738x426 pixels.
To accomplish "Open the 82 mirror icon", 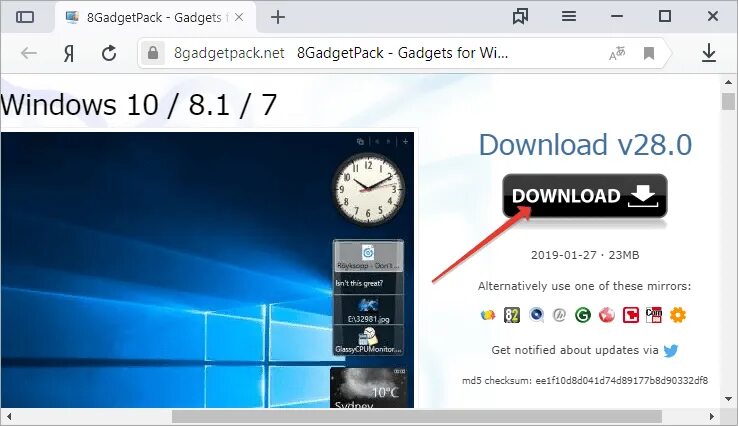I will click(512, 315).
